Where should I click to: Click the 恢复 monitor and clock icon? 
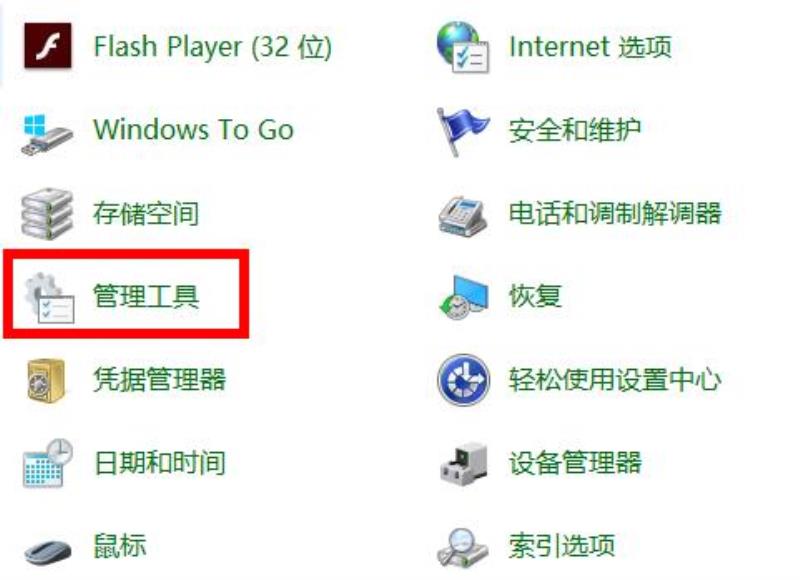[x=463, y=297]
